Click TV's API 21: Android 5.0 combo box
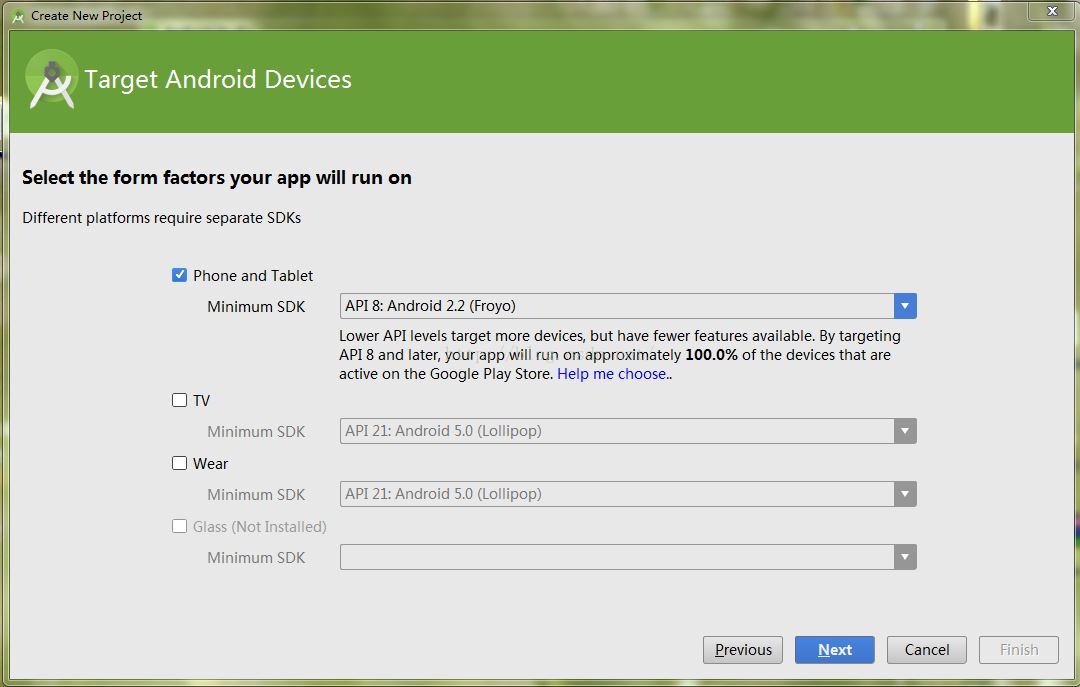 click(x=628, y=431)
